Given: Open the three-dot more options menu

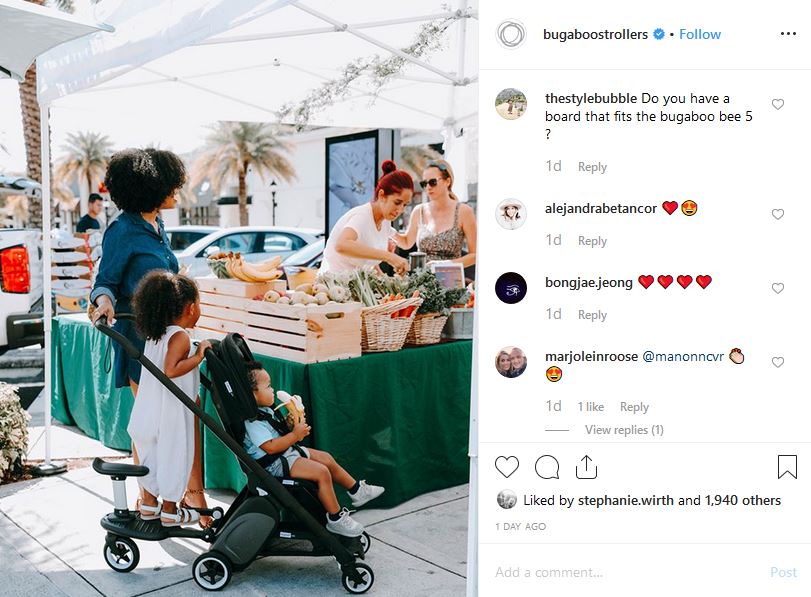Looking at the screenshot, I should click(x=788, y=34).
